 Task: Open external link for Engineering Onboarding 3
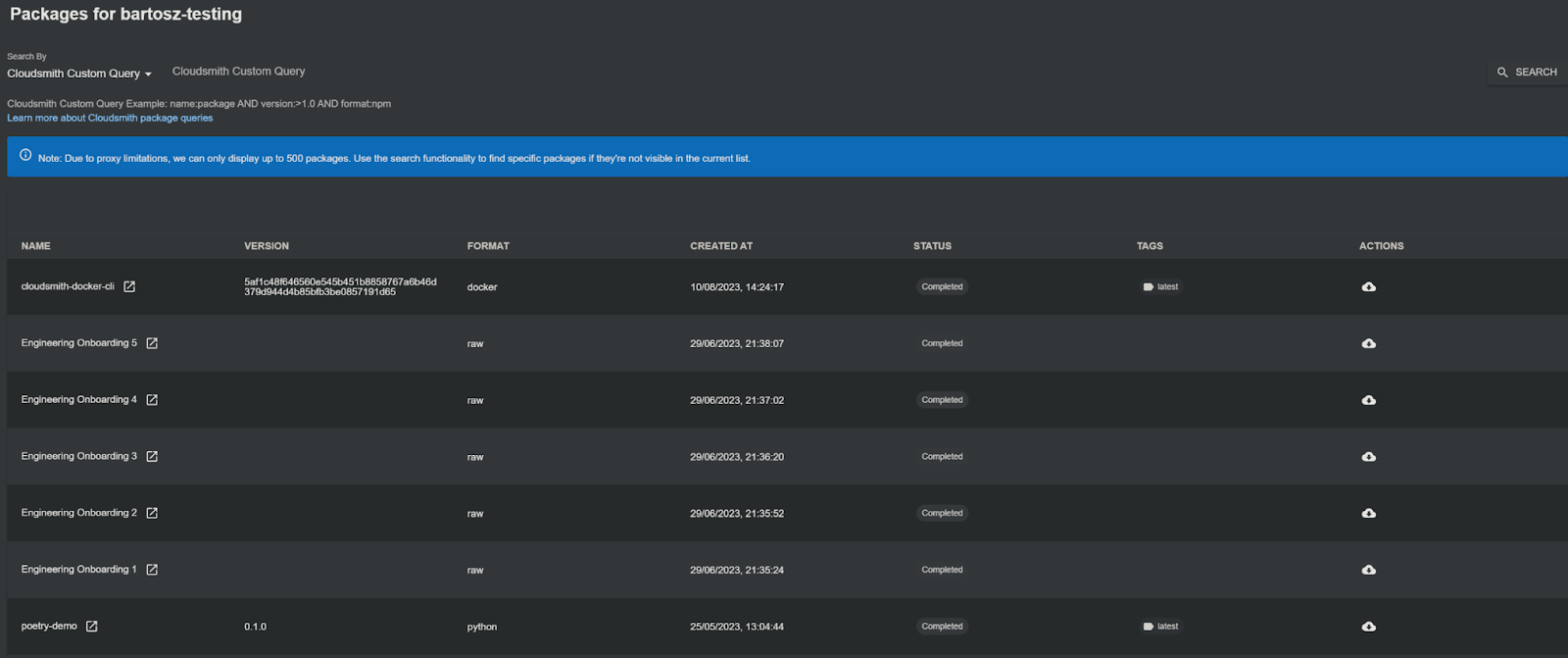point(152,456)
